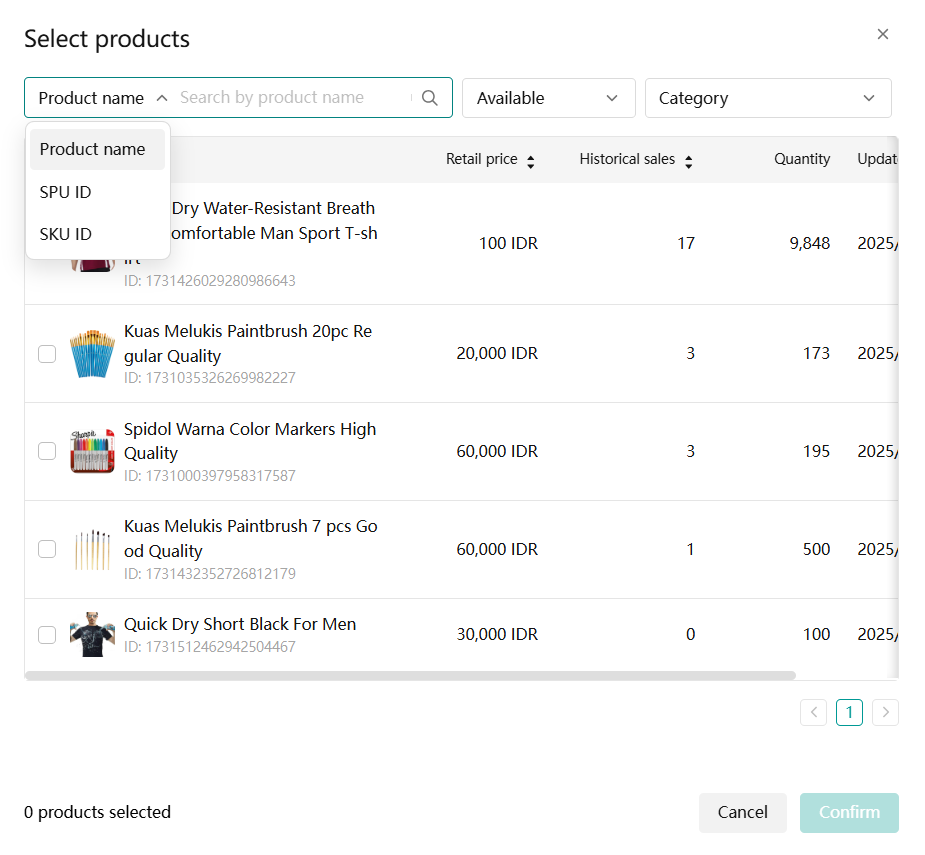The image size is (925, 855).
Task: Sort by Historical sales arrows
Action: [689, 160]
